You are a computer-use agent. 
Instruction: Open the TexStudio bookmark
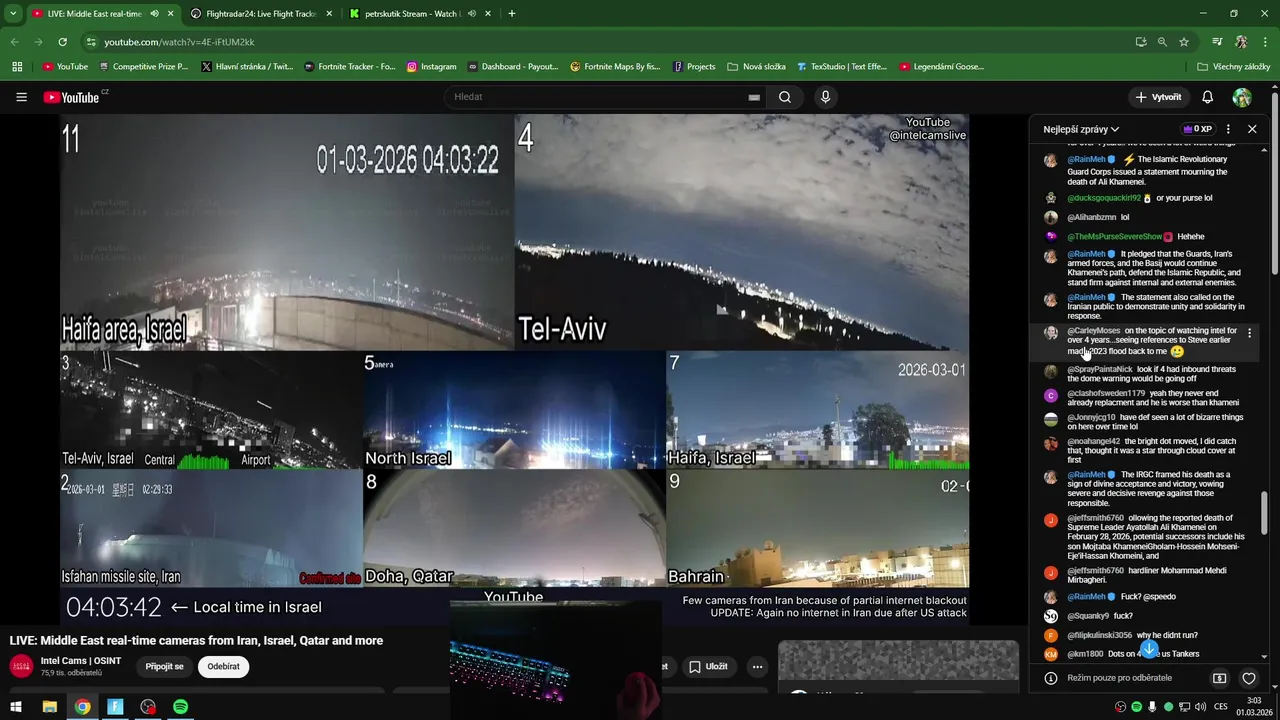(842, 67)
